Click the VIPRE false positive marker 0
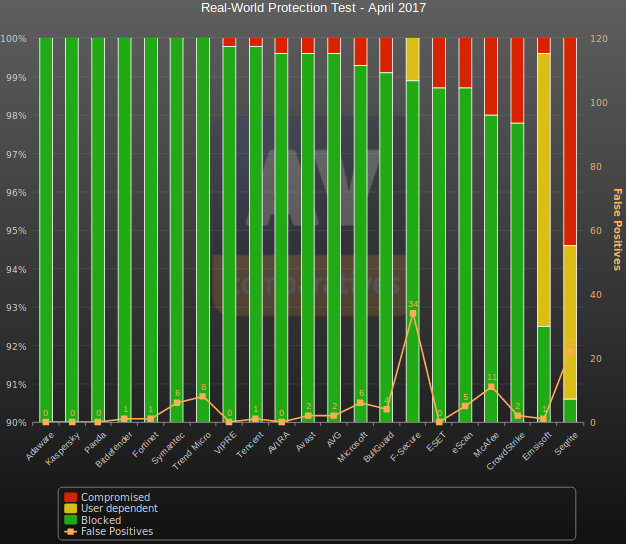The image size is (626, 544). [229, 422]
